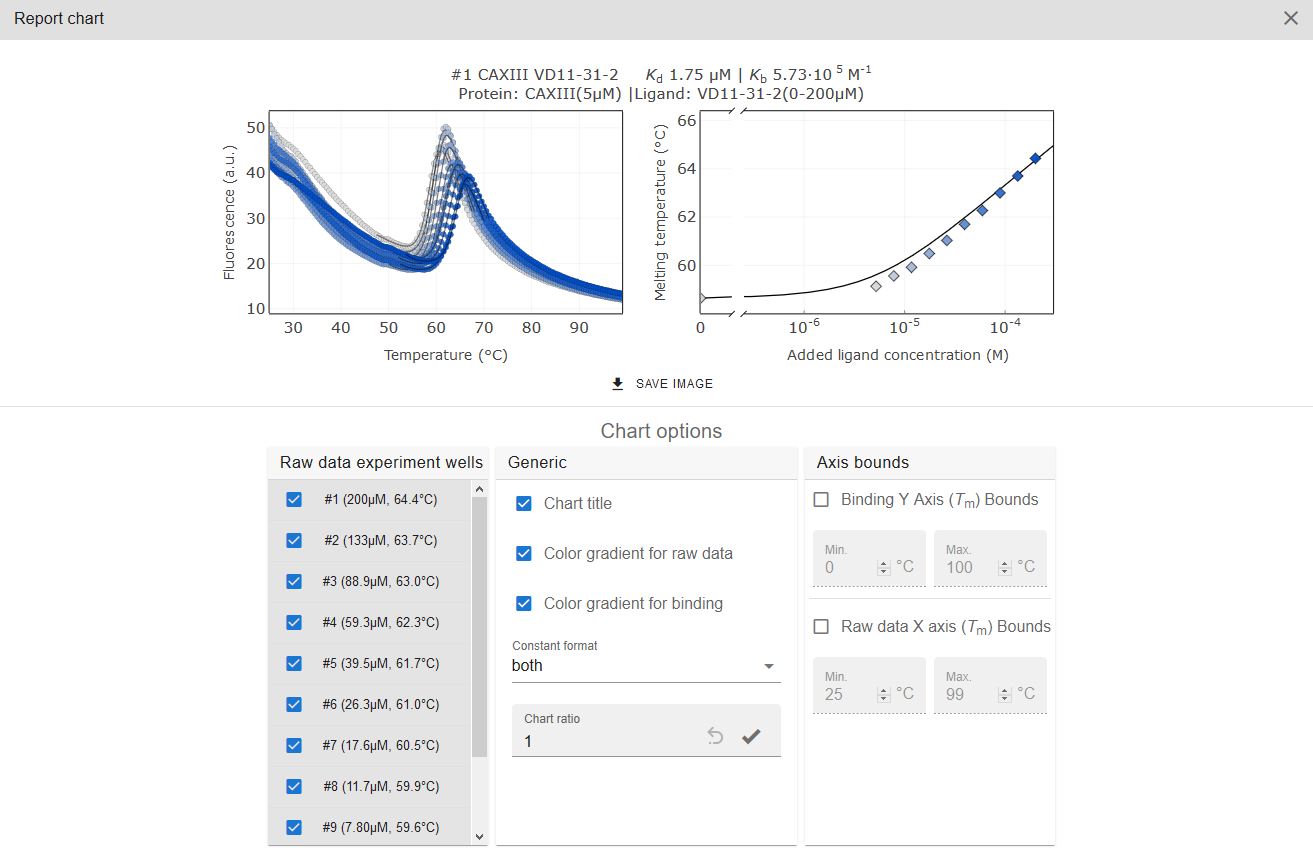Click the zero-ligand marker on binding plot
Screen dimensions: 1313x853
(x=701, y=298)
